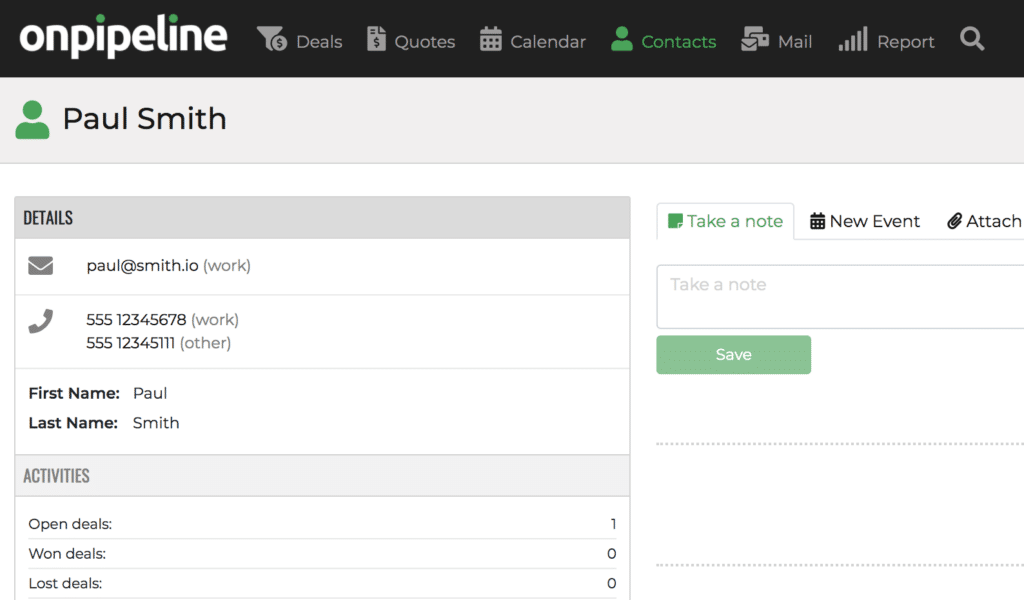The image size is (1024, 600).
Task: Click the Open deals count row
Action: 322,524
